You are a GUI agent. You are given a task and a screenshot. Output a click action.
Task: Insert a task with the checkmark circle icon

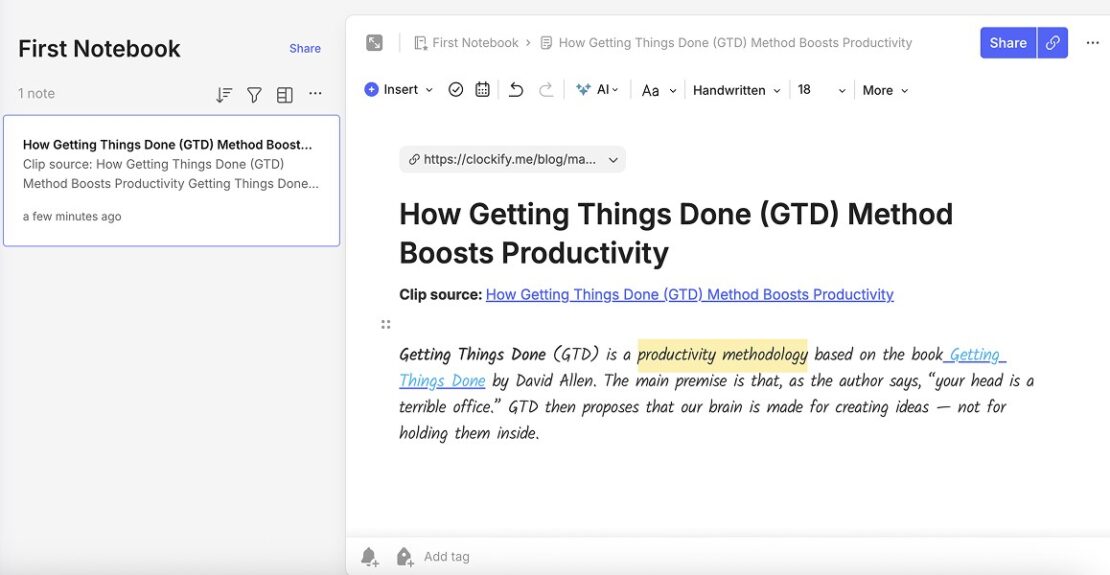point(456,89)
